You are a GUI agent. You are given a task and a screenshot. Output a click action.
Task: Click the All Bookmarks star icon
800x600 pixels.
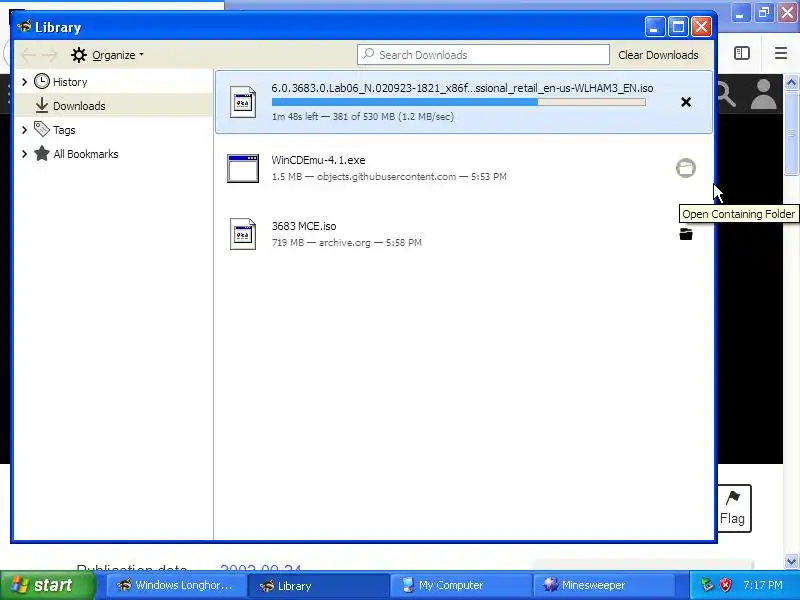[42, 153]
